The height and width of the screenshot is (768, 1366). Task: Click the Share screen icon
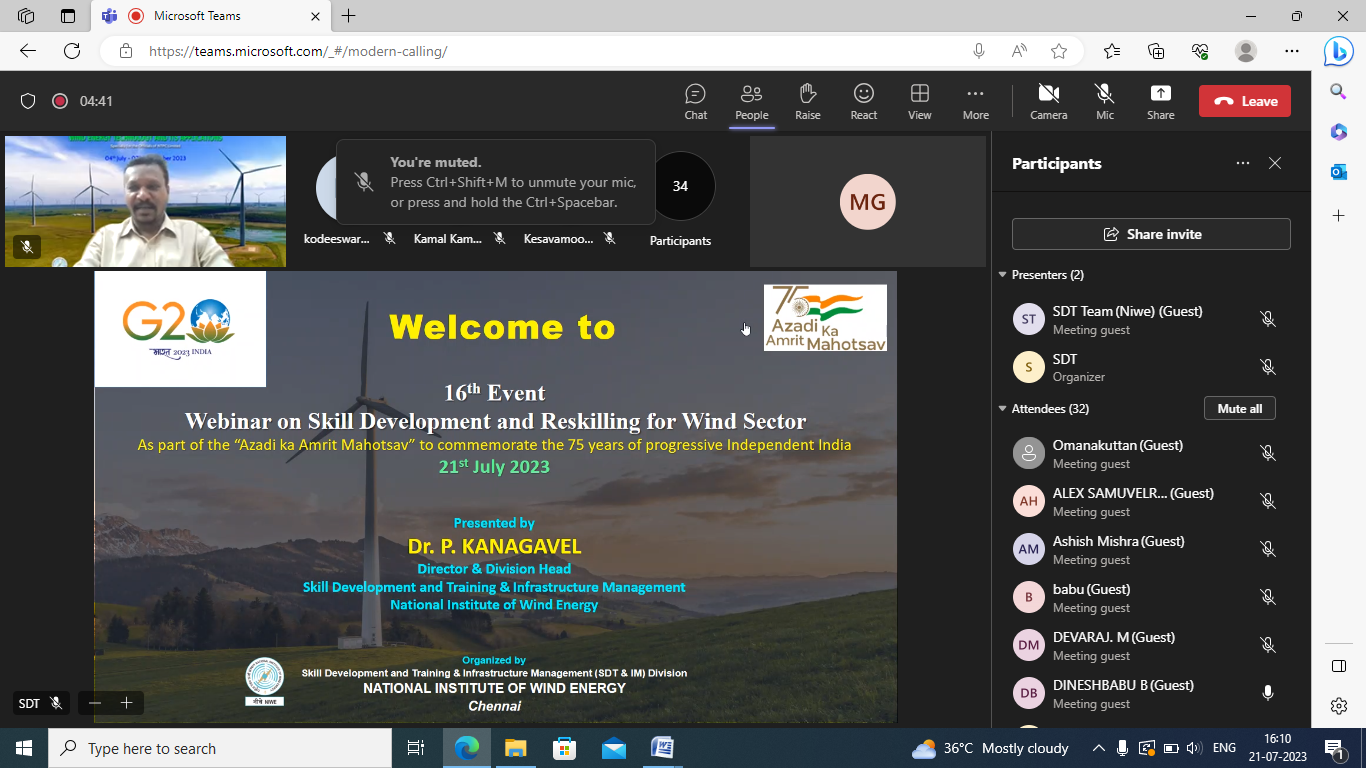[1160, 101]
